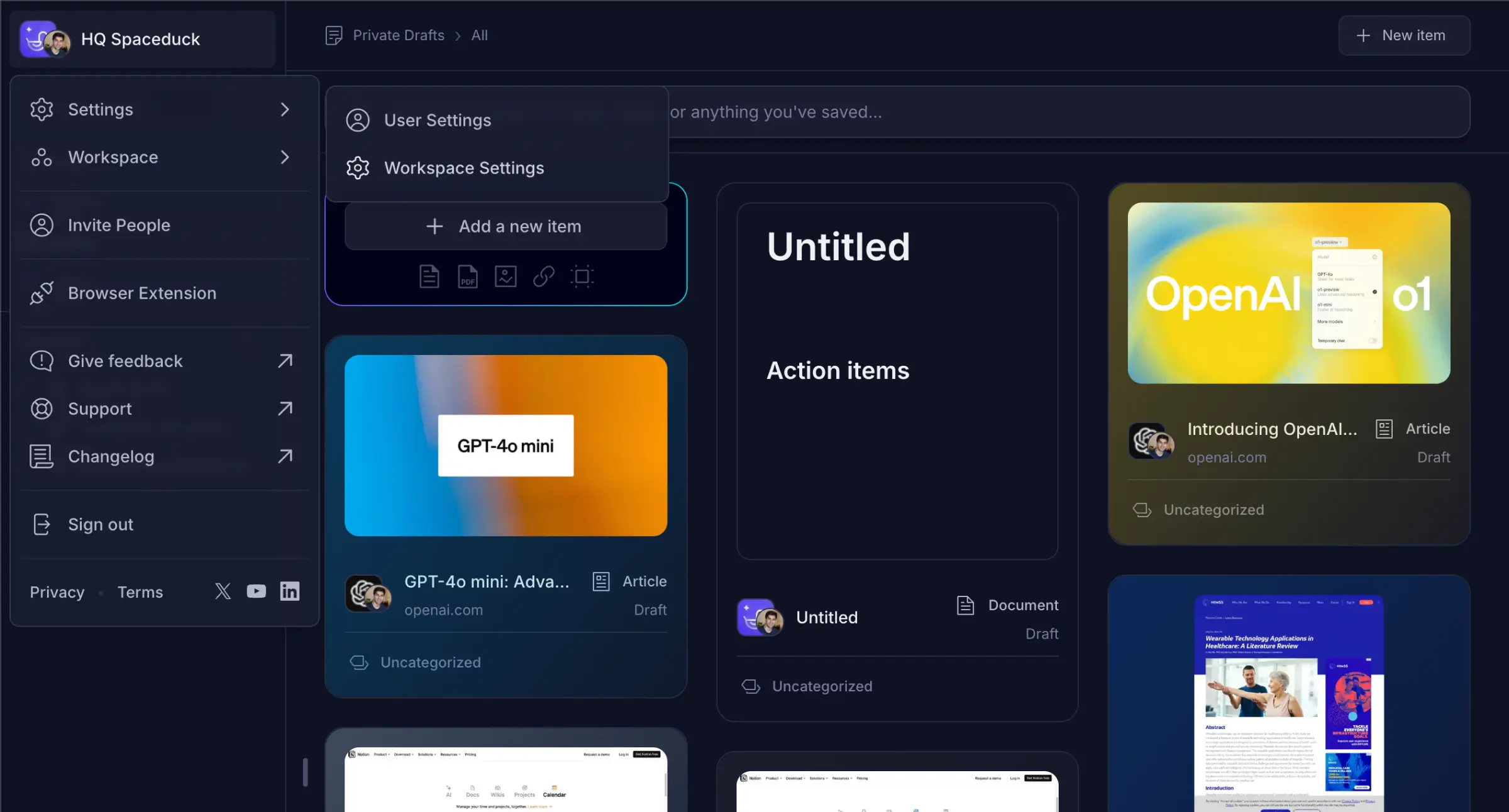Open the Notion Calendar page thumbnail
Viewport: 1509px width, 812px height.
tap(506, 779)
